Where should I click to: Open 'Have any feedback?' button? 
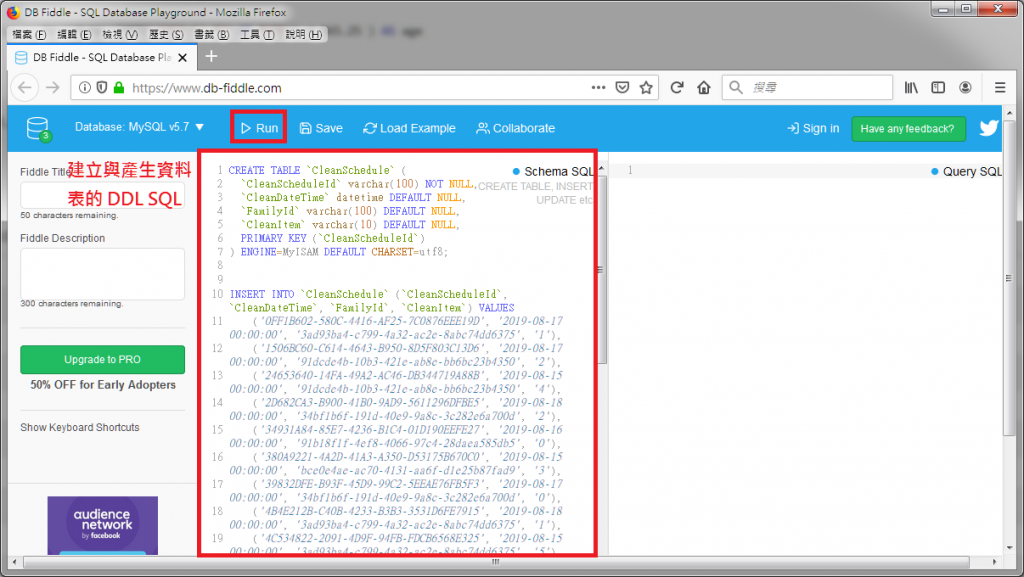tap(907, 129)
